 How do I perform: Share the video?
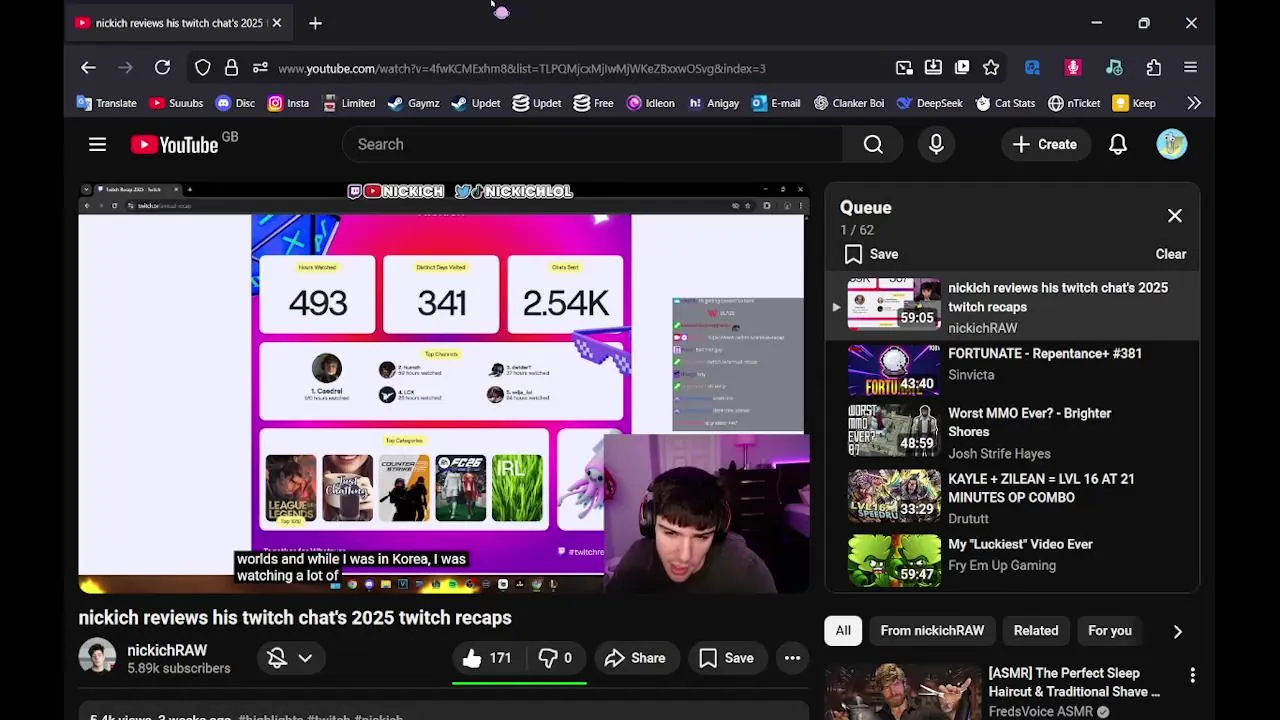[x=635, y=658]
